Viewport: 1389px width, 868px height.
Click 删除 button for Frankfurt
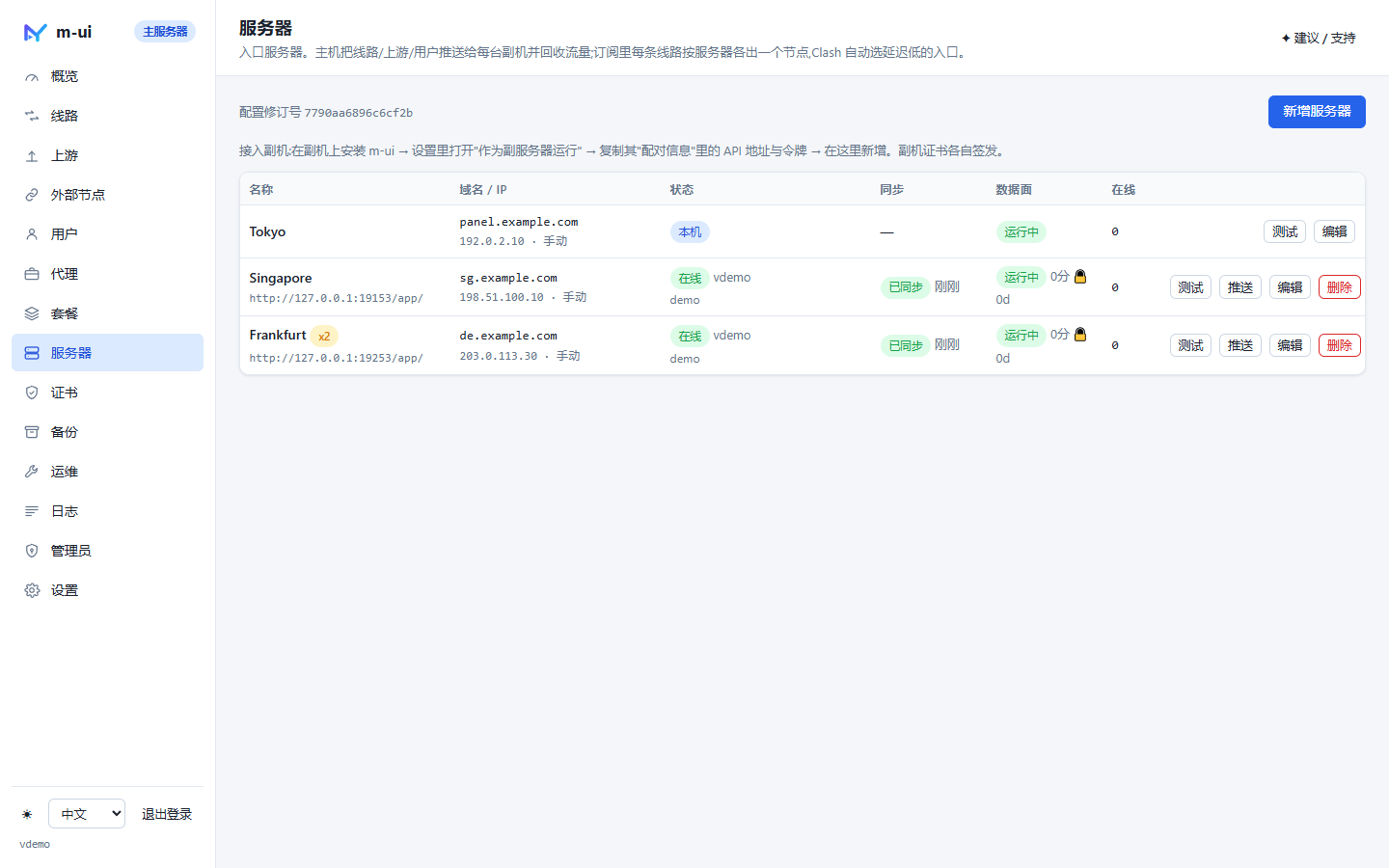(1340, 345)
